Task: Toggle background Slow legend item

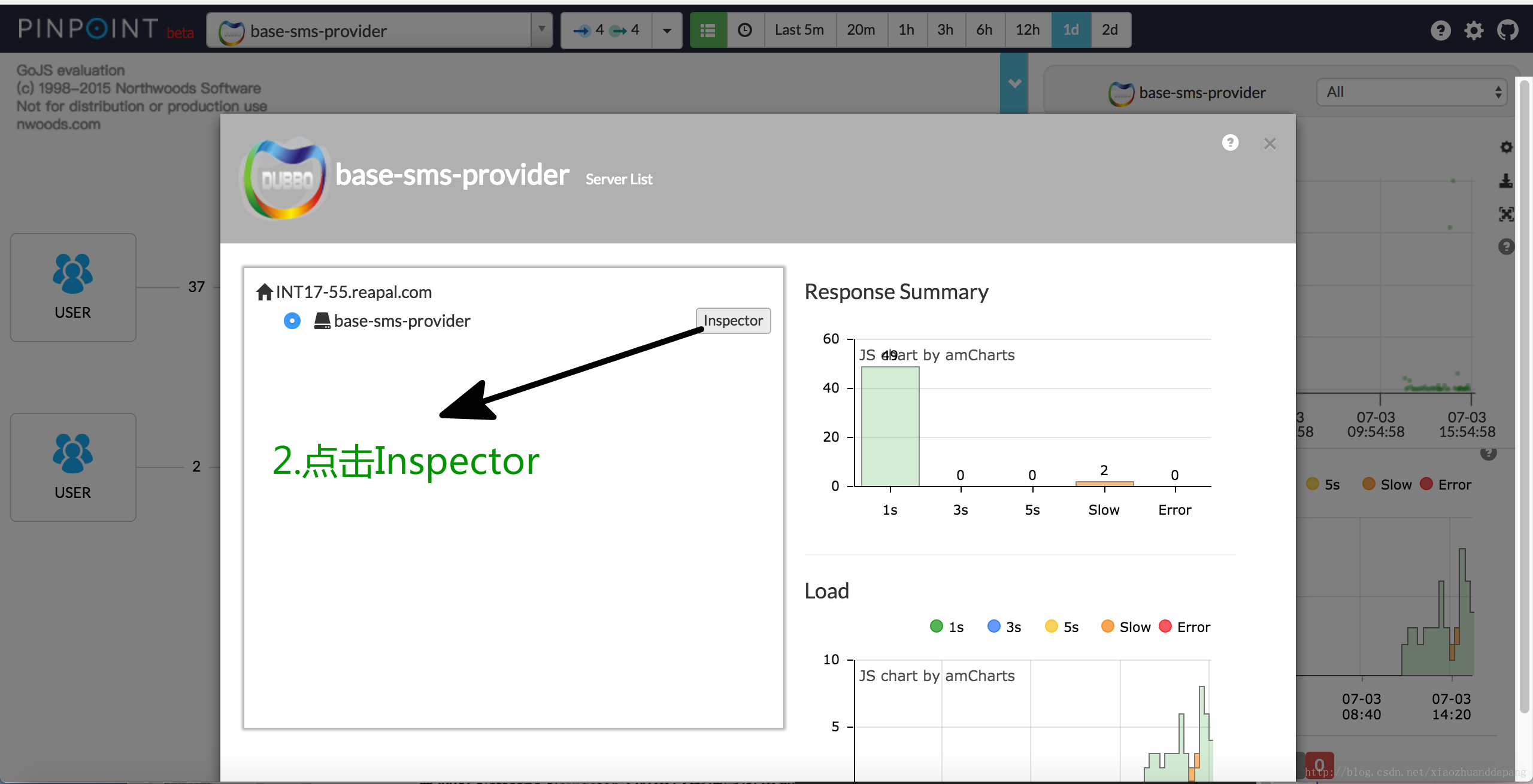Action: (x=1387, y=484)
